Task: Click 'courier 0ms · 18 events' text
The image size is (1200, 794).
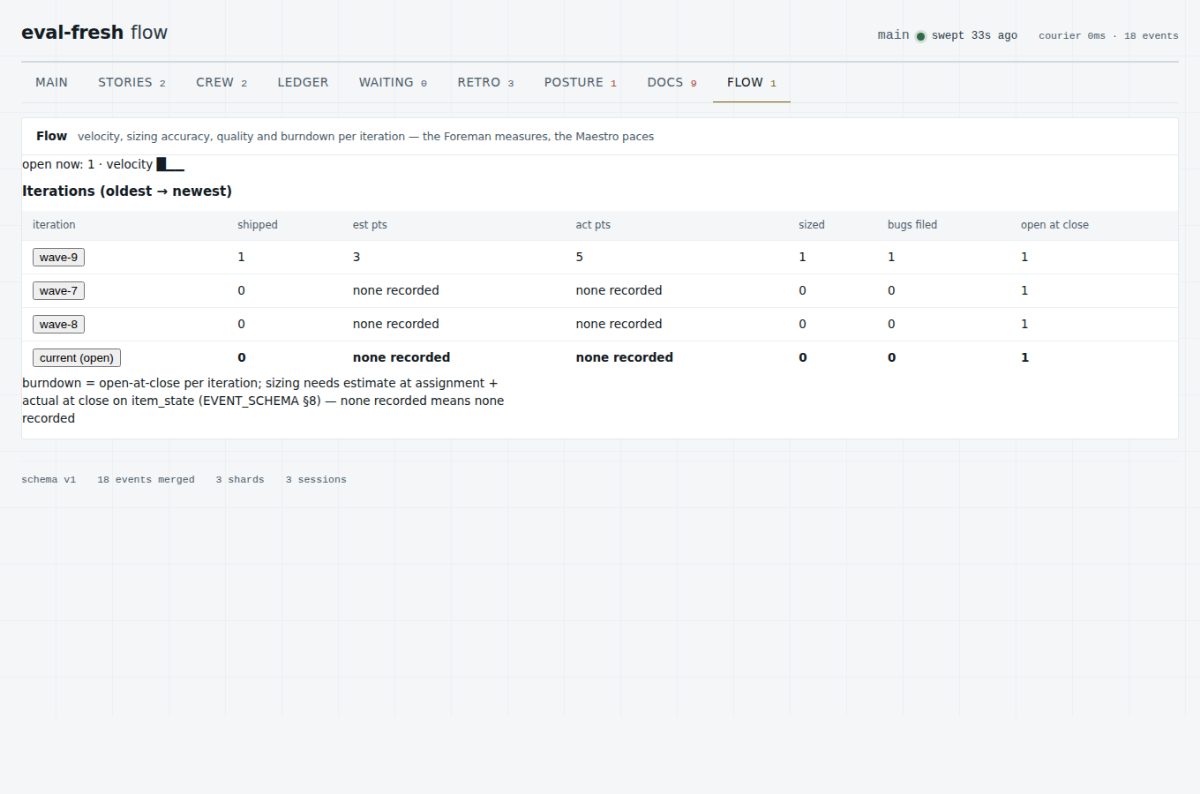Action: (1109, 36)
